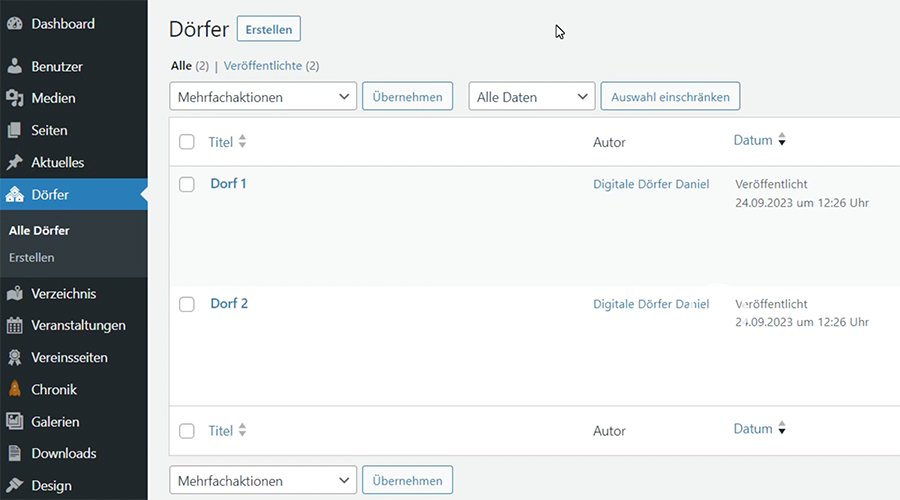Image resolution: width=900 pixels, height=500 pixels.
Task: Open the bottom Mehrfachaktionen dropdown
Action: 263,480
